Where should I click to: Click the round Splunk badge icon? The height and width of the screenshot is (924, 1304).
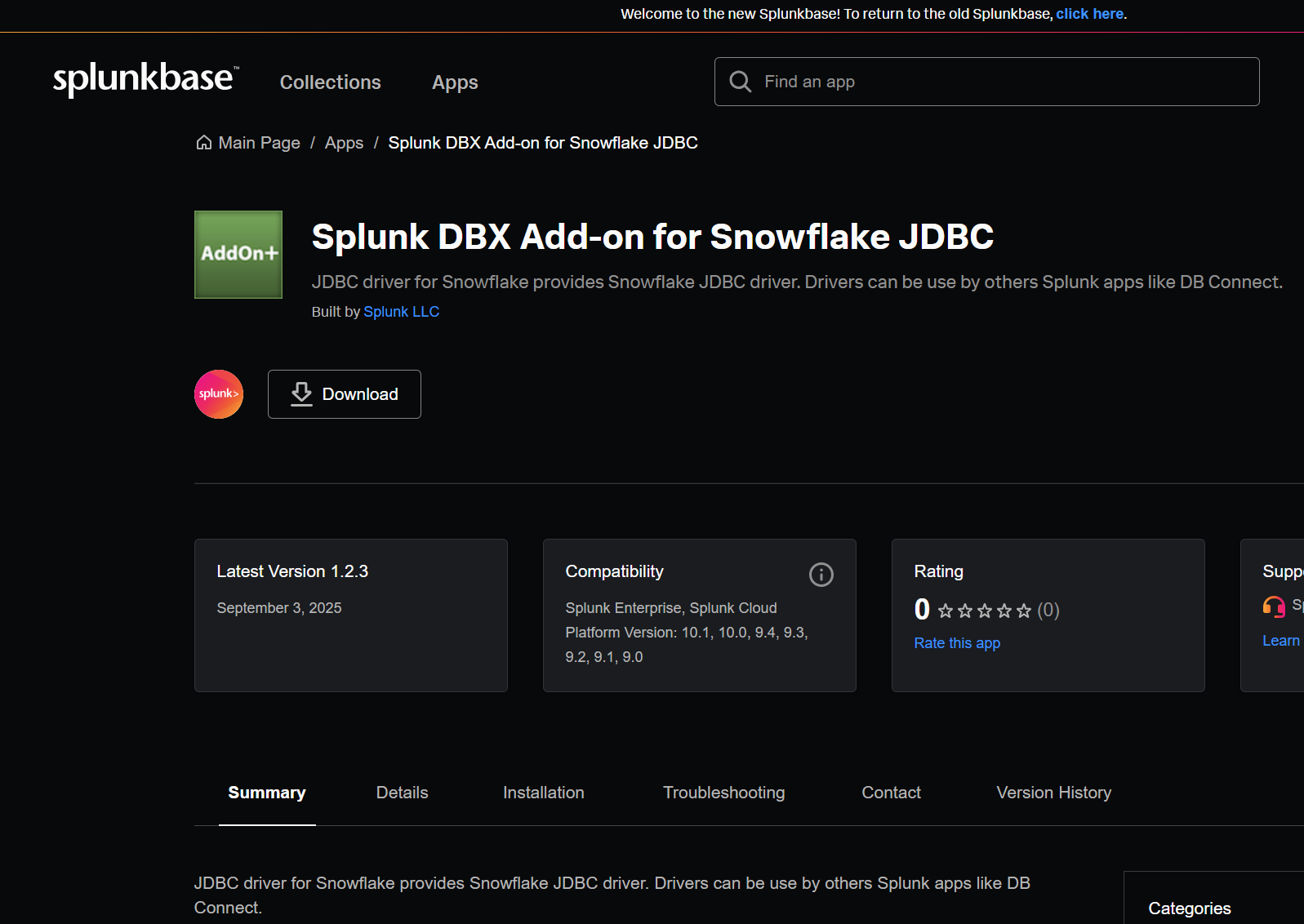pos(219,394)
